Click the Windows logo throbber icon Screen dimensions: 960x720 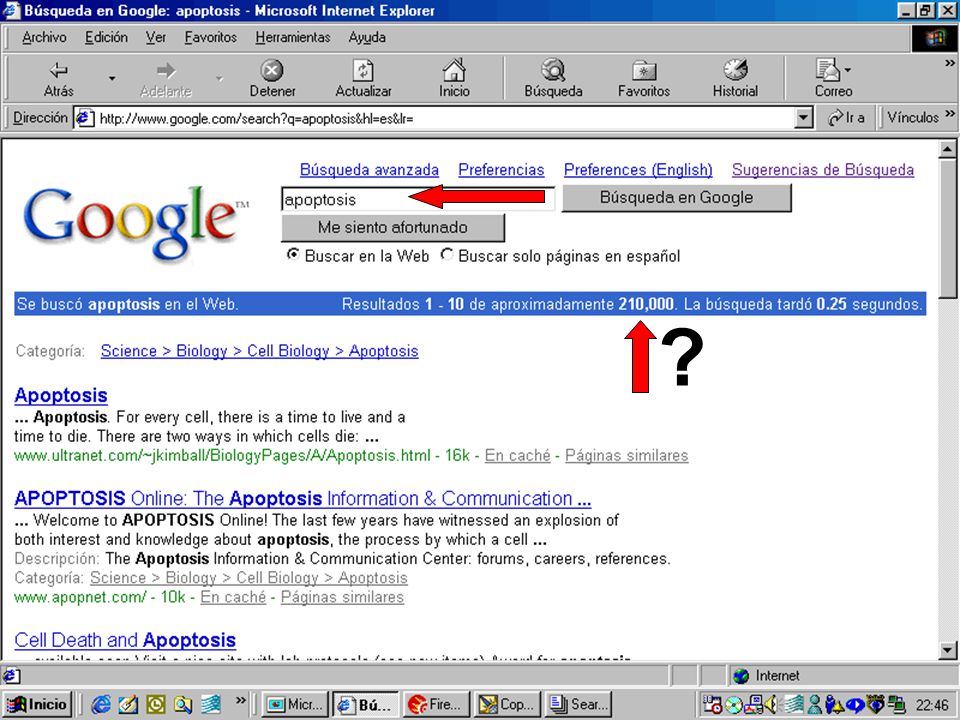tap(935, 38)
